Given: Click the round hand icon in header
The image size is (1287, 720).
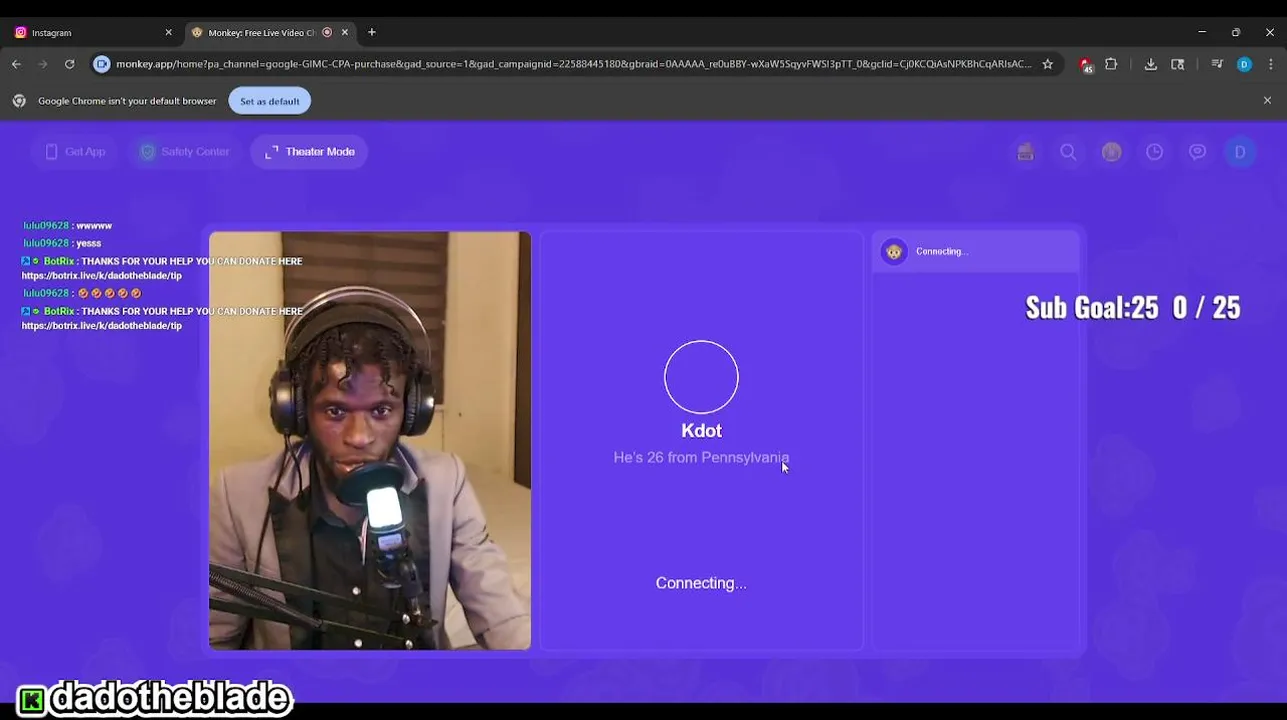Looking at the screenshot, I should coord(1111,152).
